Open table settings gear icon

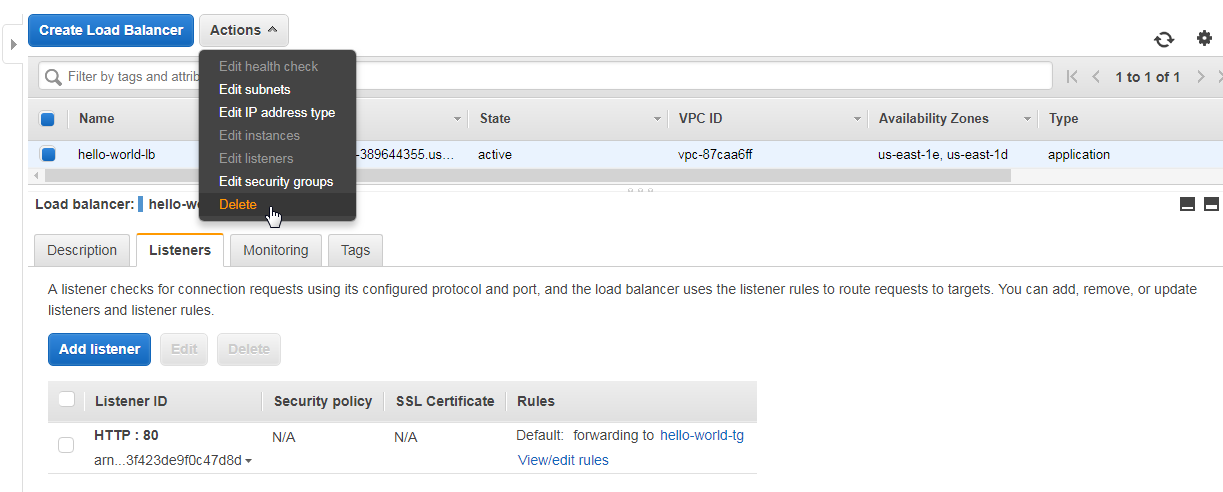point(1204,38)
